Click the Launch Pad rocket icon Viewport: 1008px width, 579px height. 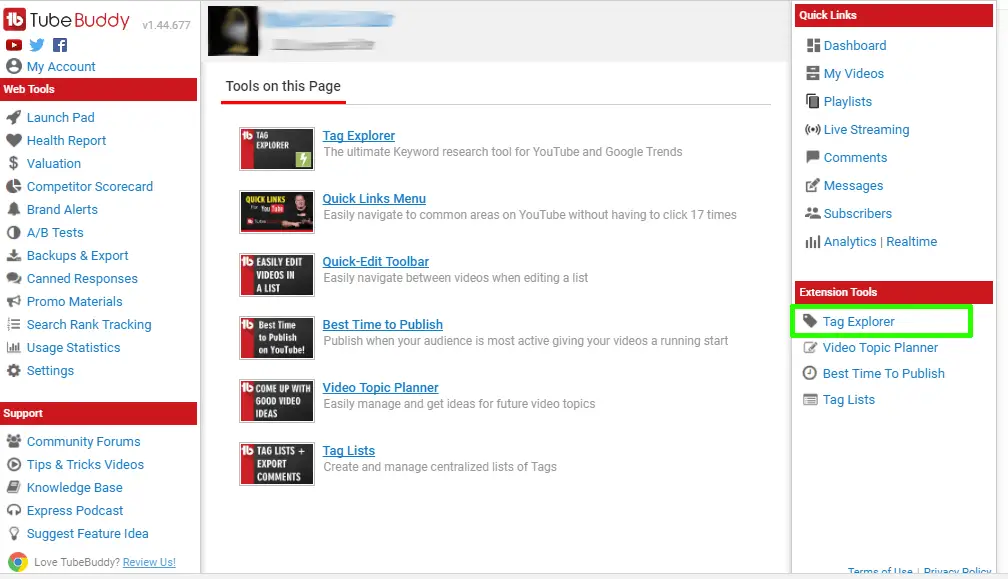[x=14, y=118]
